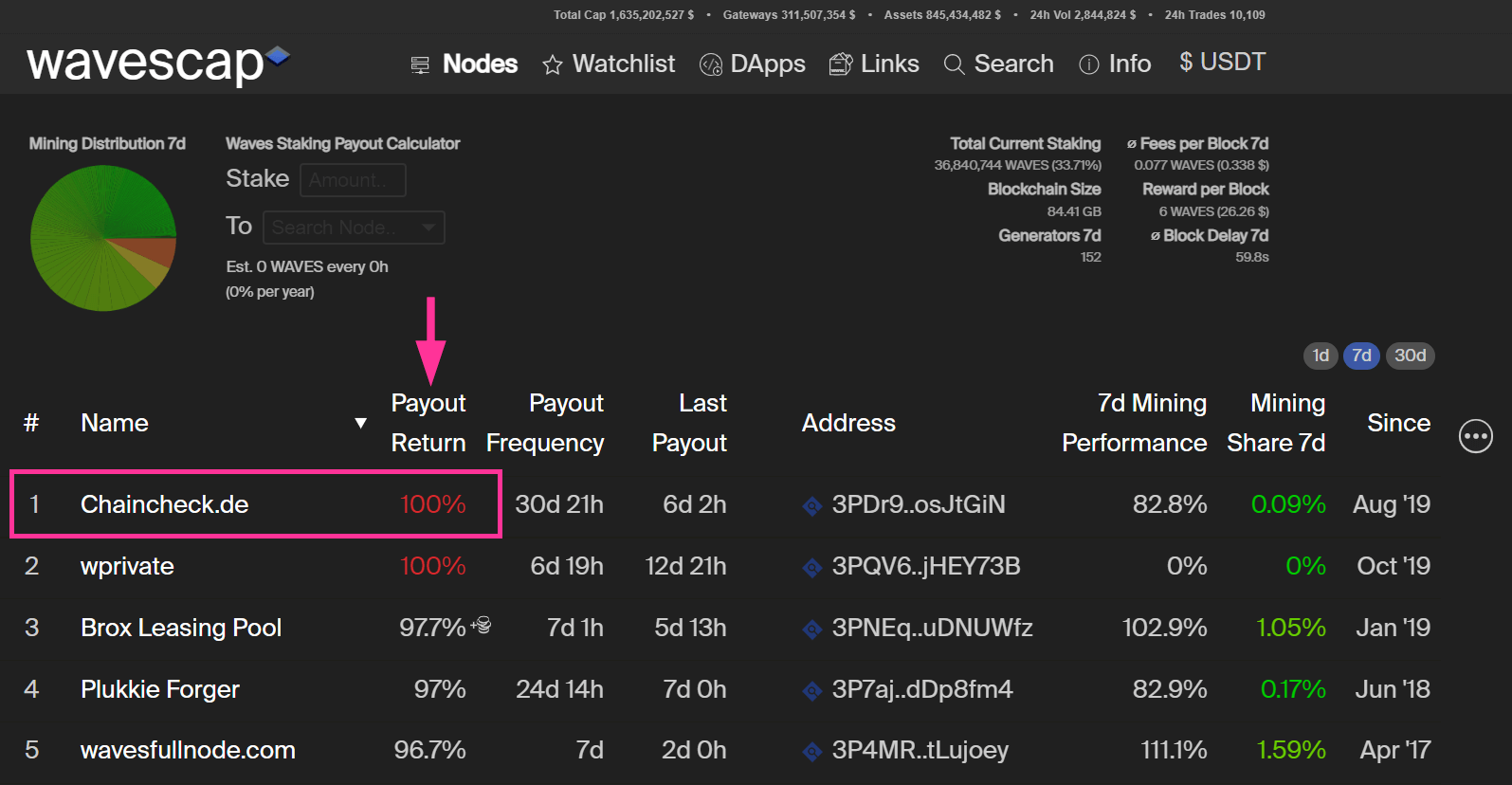Click the 84.41 GB blockchain size value

click(x=1074, y=211)
